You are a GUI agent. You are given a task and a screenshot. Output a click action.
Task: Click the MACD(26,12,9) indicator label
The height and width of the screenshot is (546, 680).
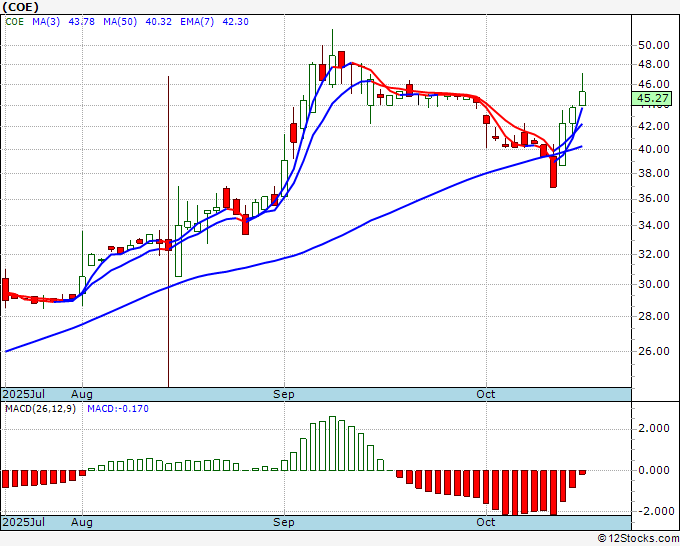(40, 409)
